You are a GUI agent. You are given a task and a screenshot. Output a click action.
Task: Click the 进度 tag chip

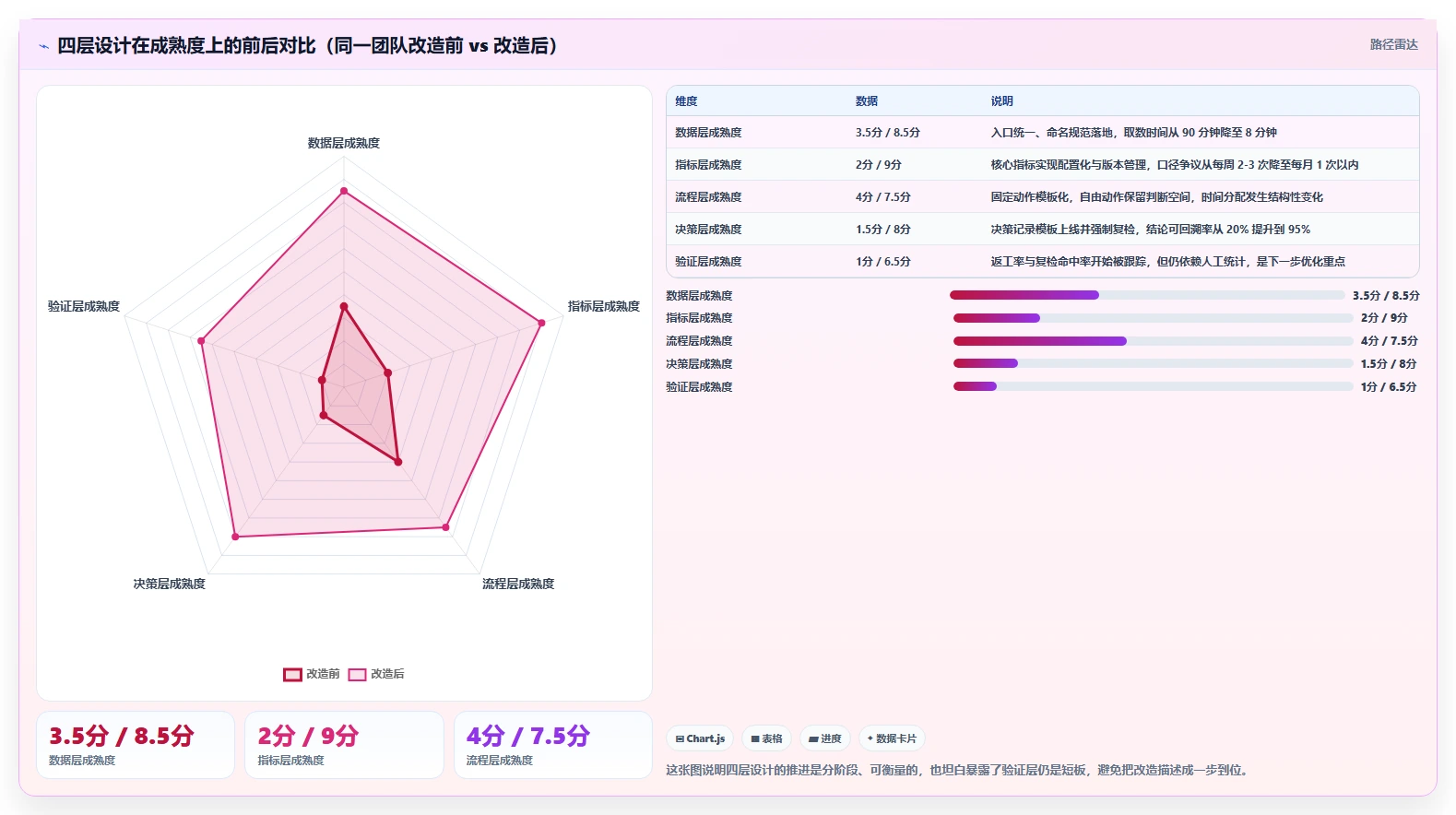point(825,738)
